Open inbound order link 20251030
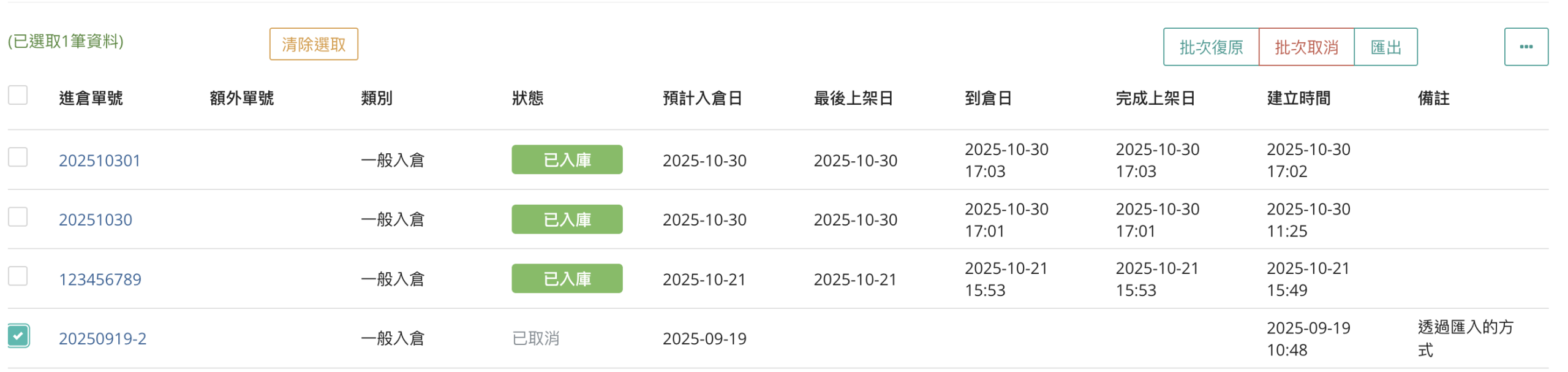1568x372 pixels. point(95,219)
